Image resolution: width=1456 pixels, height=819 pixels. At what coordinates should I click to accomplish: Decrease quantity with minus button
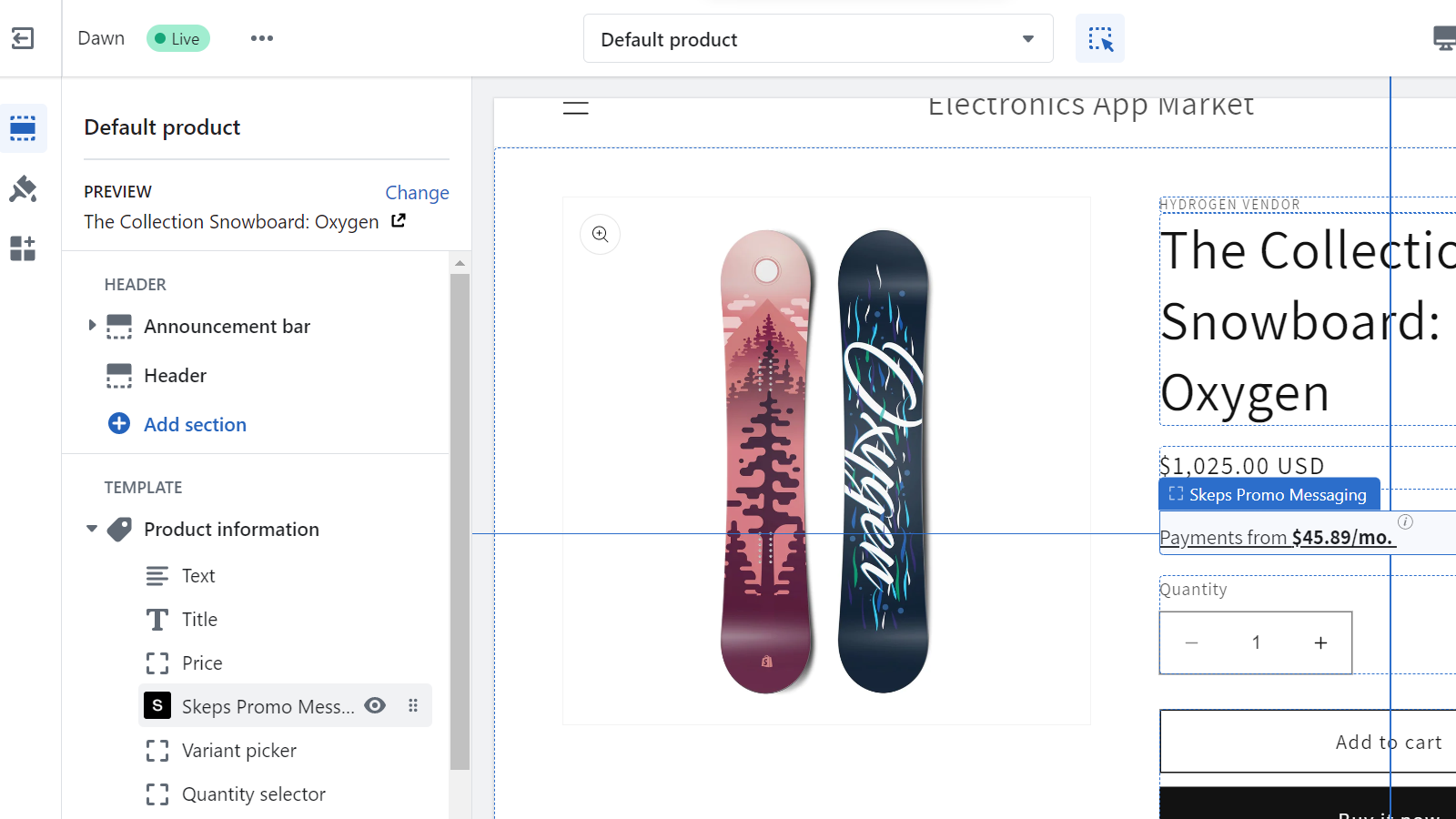[x=1191, y=642]
